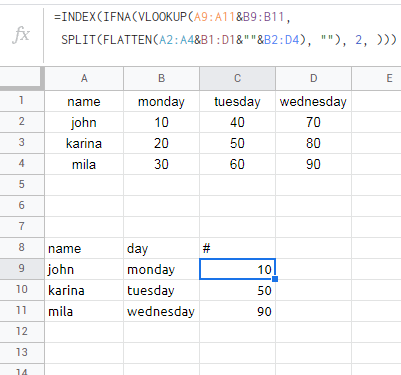Select column D header
Image resolution: width=401 pixels, height=375 pixels.
click(x=313, y=78)
